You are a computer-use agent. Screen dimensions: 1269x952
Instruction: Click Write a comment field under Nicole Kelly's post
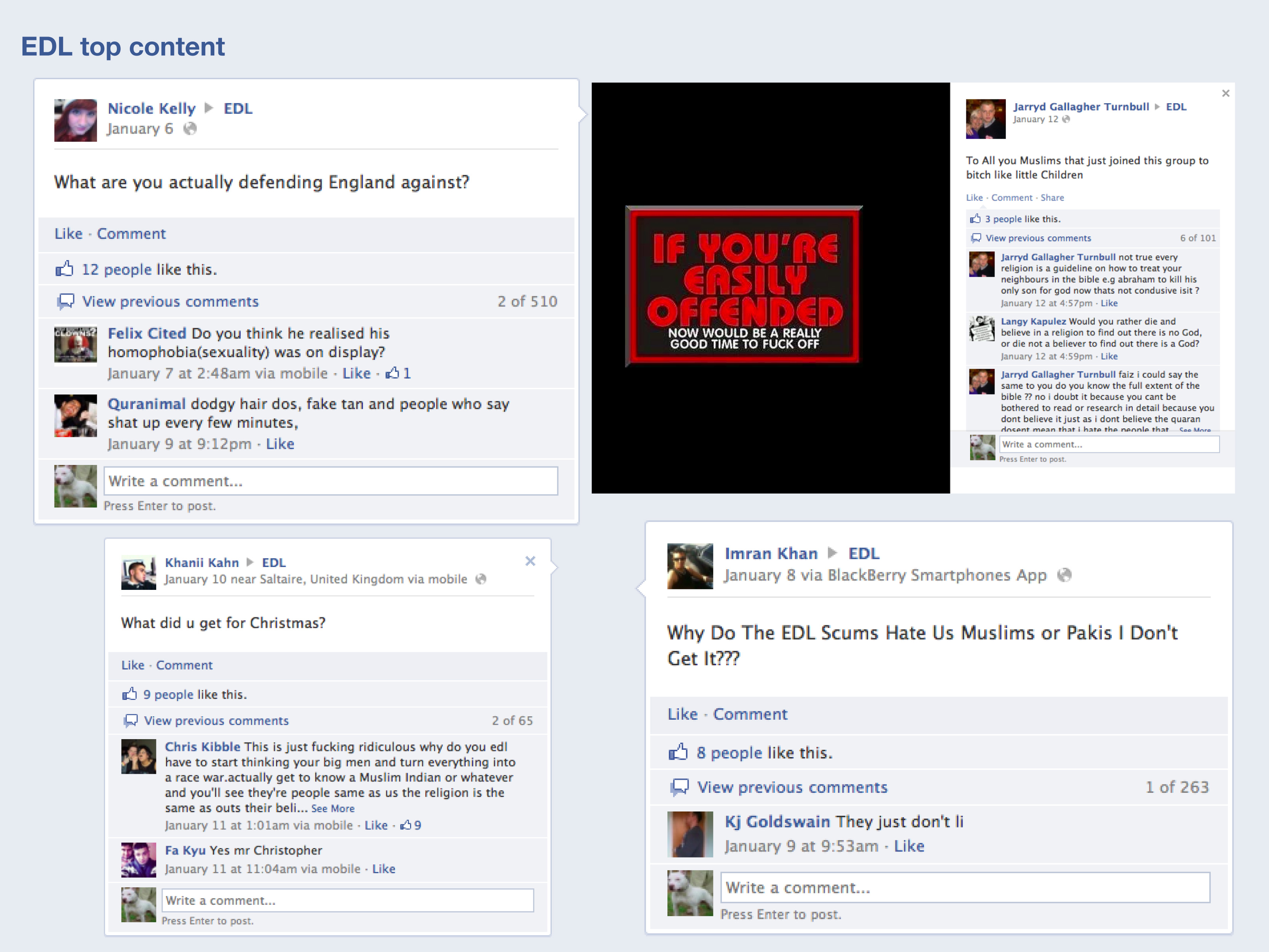pyautogui.click(x=330, y=481)
